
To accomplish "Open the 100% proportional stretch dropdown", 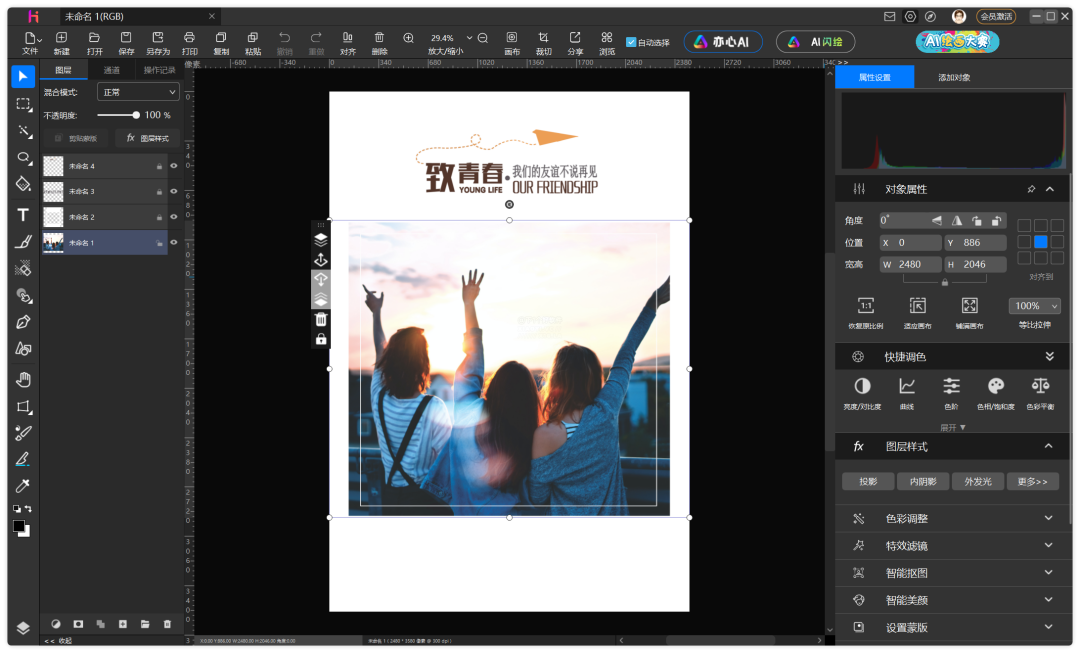I will [1034, 306].
